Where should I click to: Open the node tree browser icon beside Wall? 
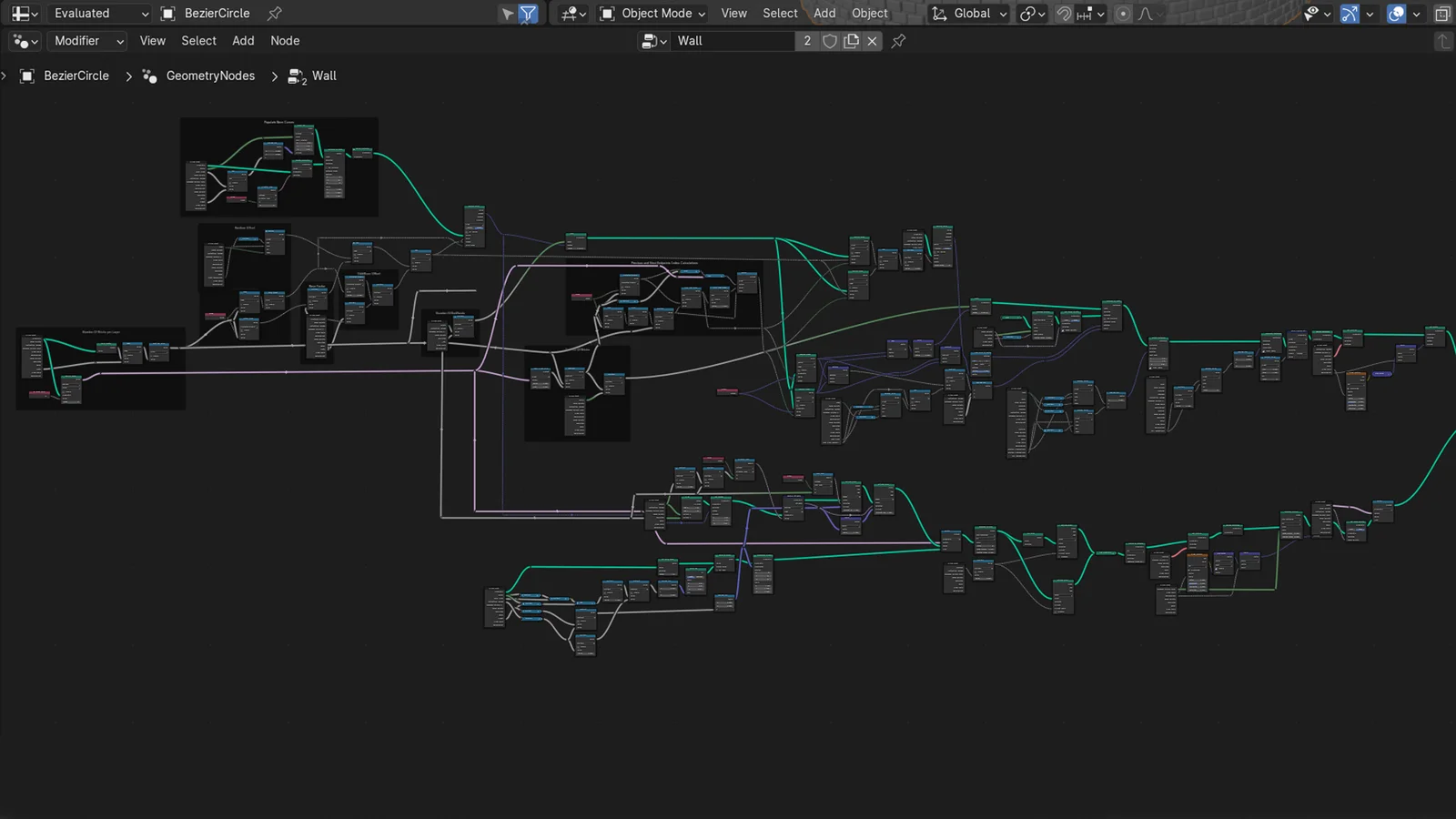click(x=650, y=41)
